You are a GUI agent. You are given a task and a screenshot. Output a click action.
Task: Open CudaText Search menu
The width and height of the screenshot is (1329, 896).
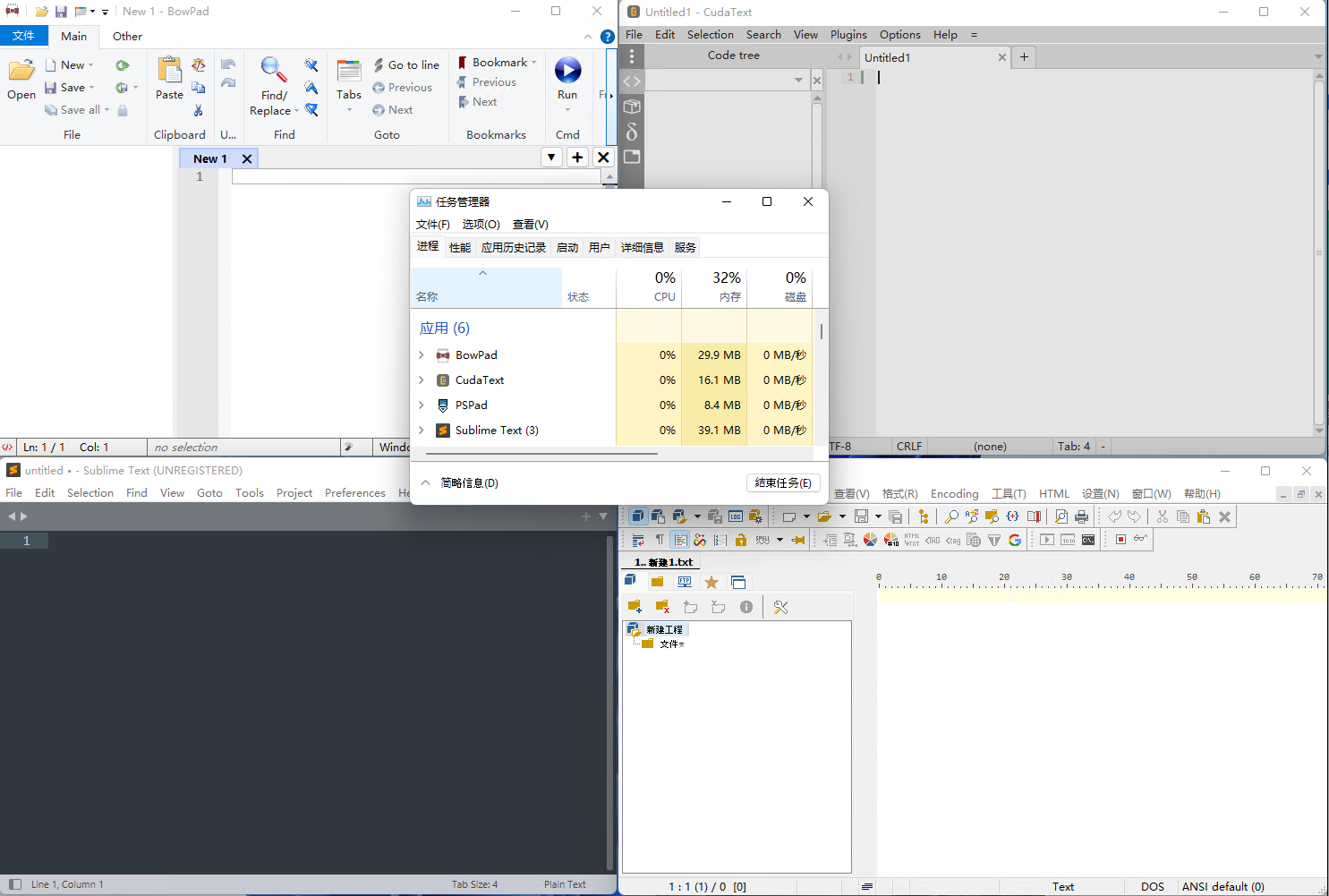coord(763,35)
